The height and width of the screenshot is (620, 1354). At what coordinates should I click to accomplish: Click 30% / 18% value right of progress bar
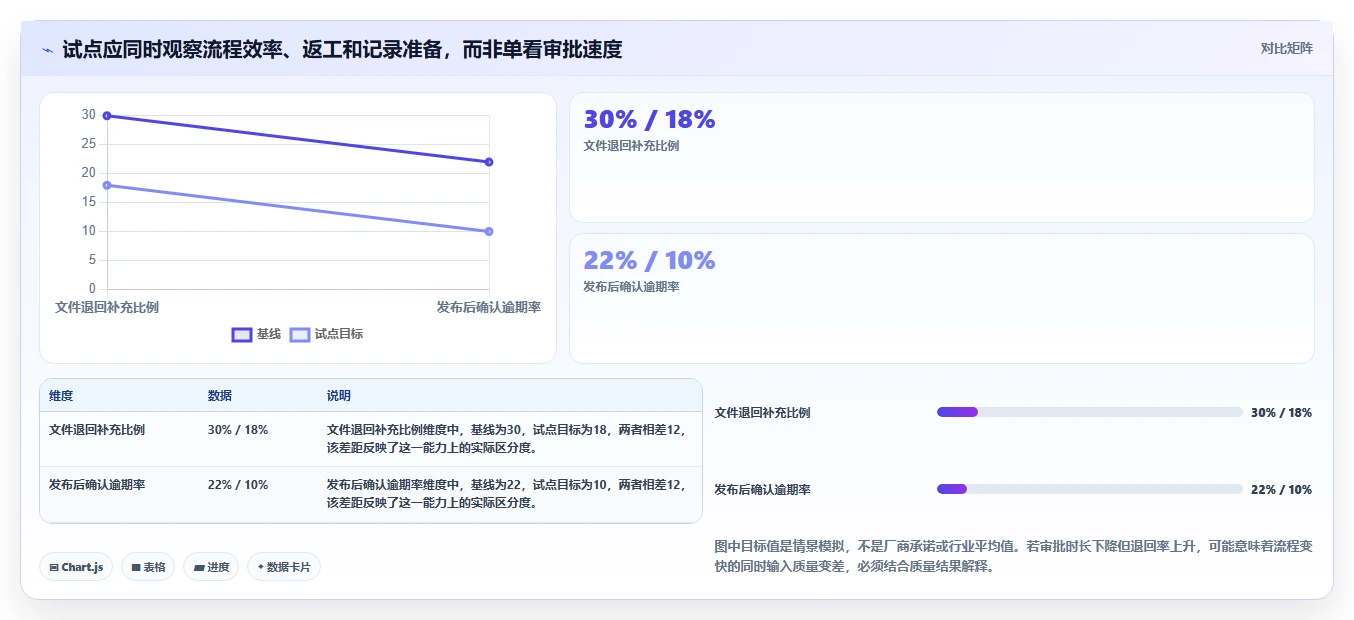click(1281, 413)
